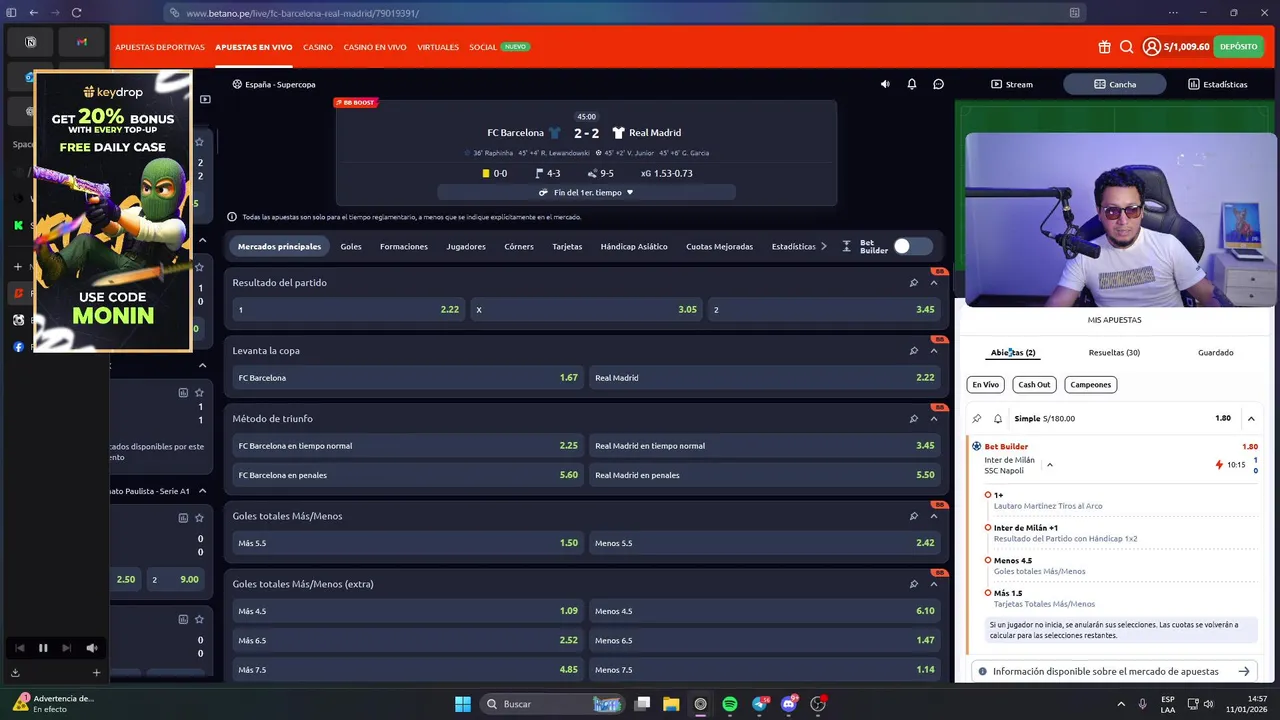1280x720 pixels.
Task: Collapse the Levanta la copa section
Action: [934, 351]
